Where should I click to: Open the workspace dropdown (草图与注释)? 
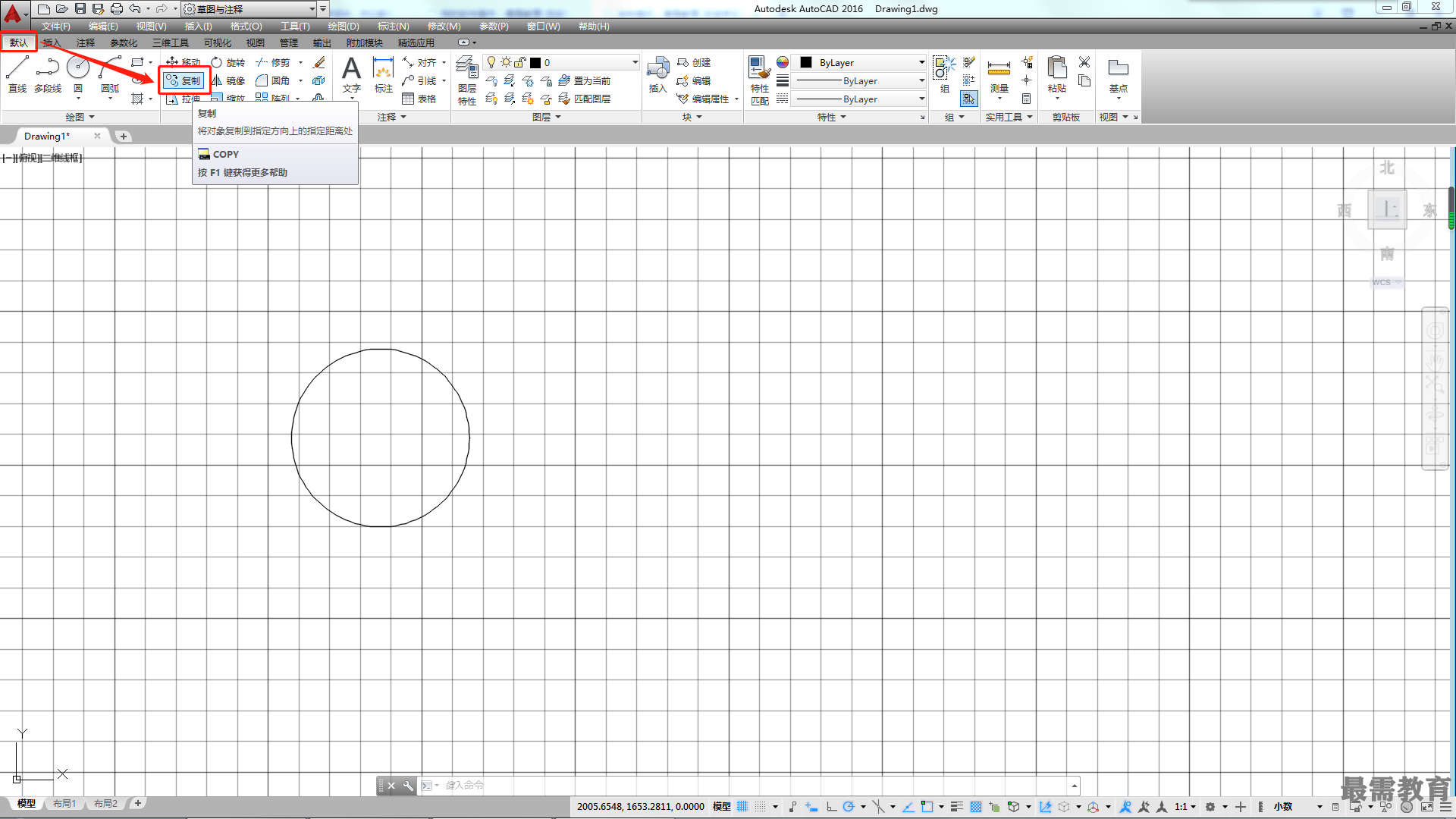click(x=249, y=9)
